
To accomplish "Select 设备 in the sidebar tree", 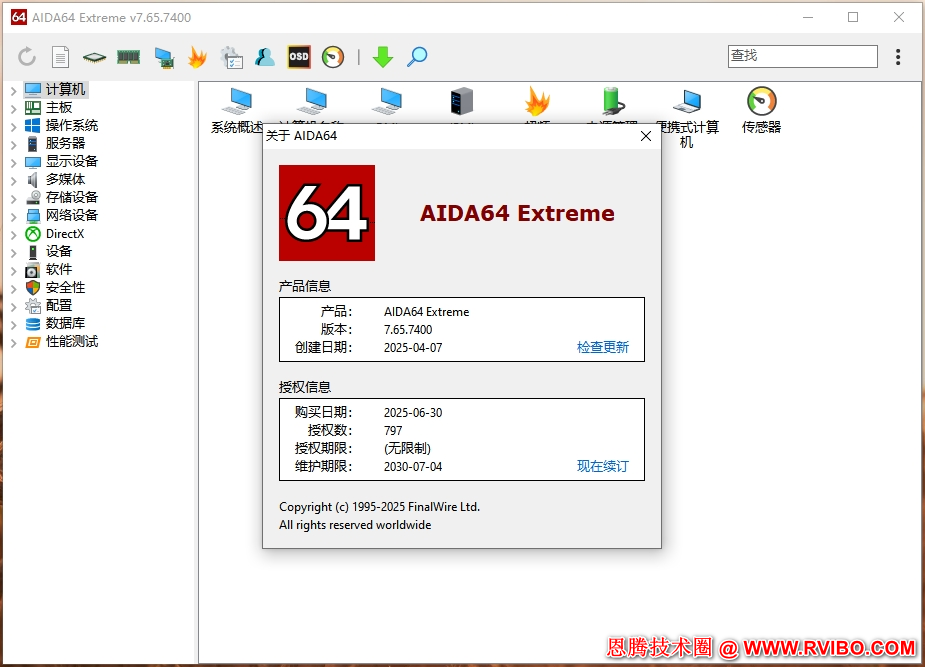I will tap(48, 251).
